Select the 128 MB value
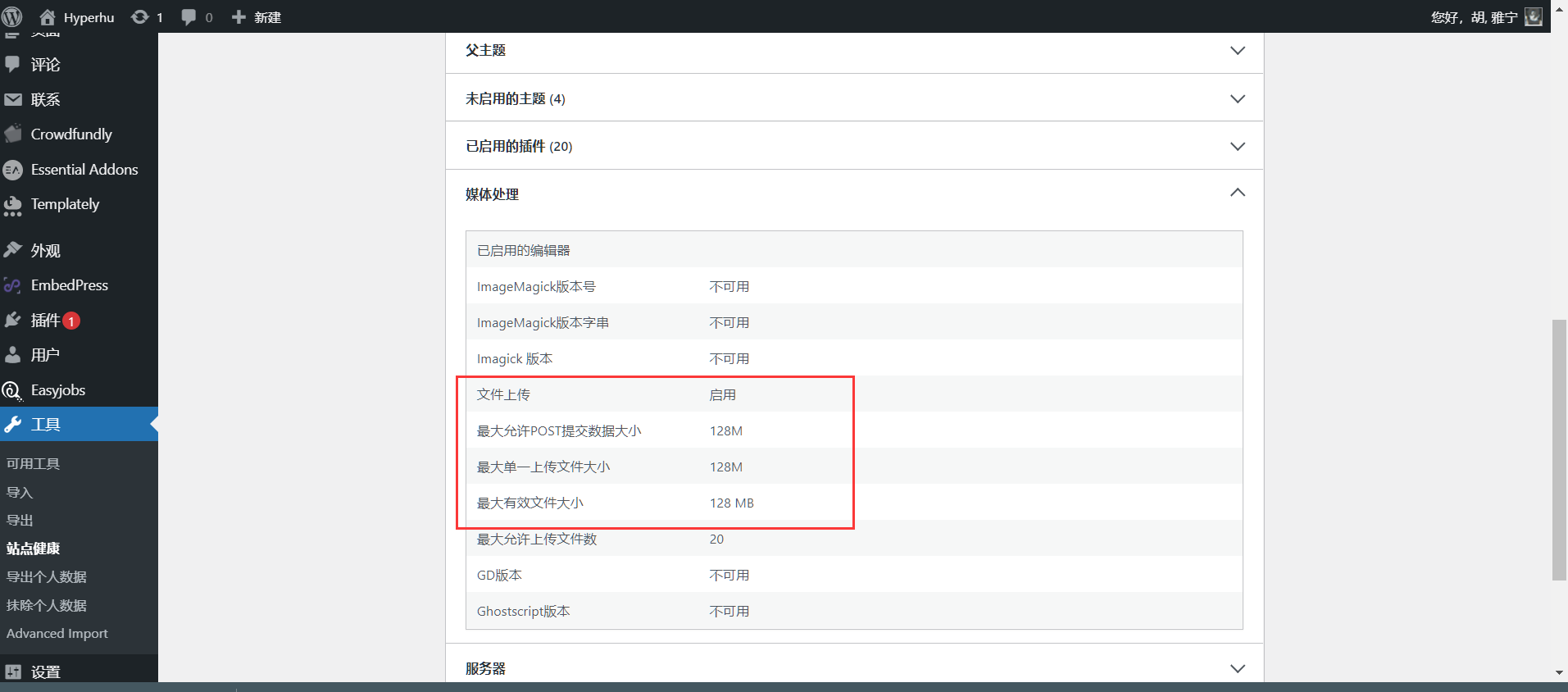The image size is (1568, 692). (x=732, y=503)
